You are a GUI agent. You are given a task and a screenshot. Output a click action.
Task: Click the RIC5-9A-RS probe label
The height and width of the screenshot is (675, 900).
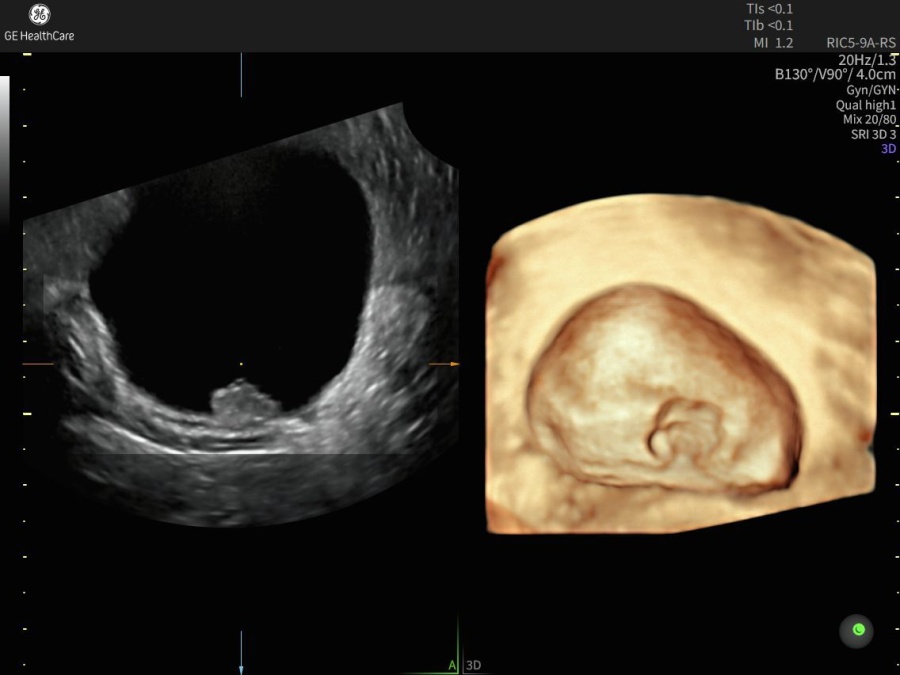[860, 44]
